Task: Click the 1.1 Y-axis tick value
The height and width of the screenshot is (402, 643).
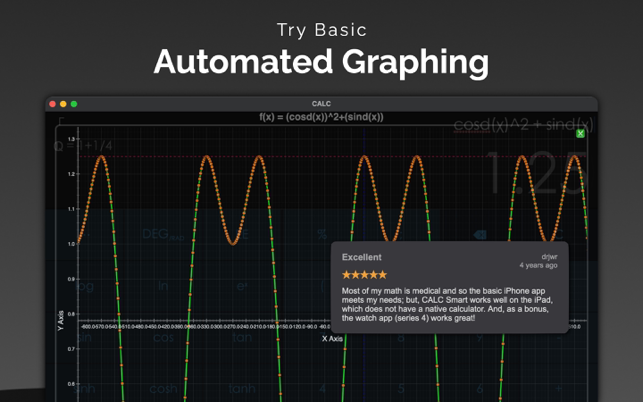Action: 71,209
